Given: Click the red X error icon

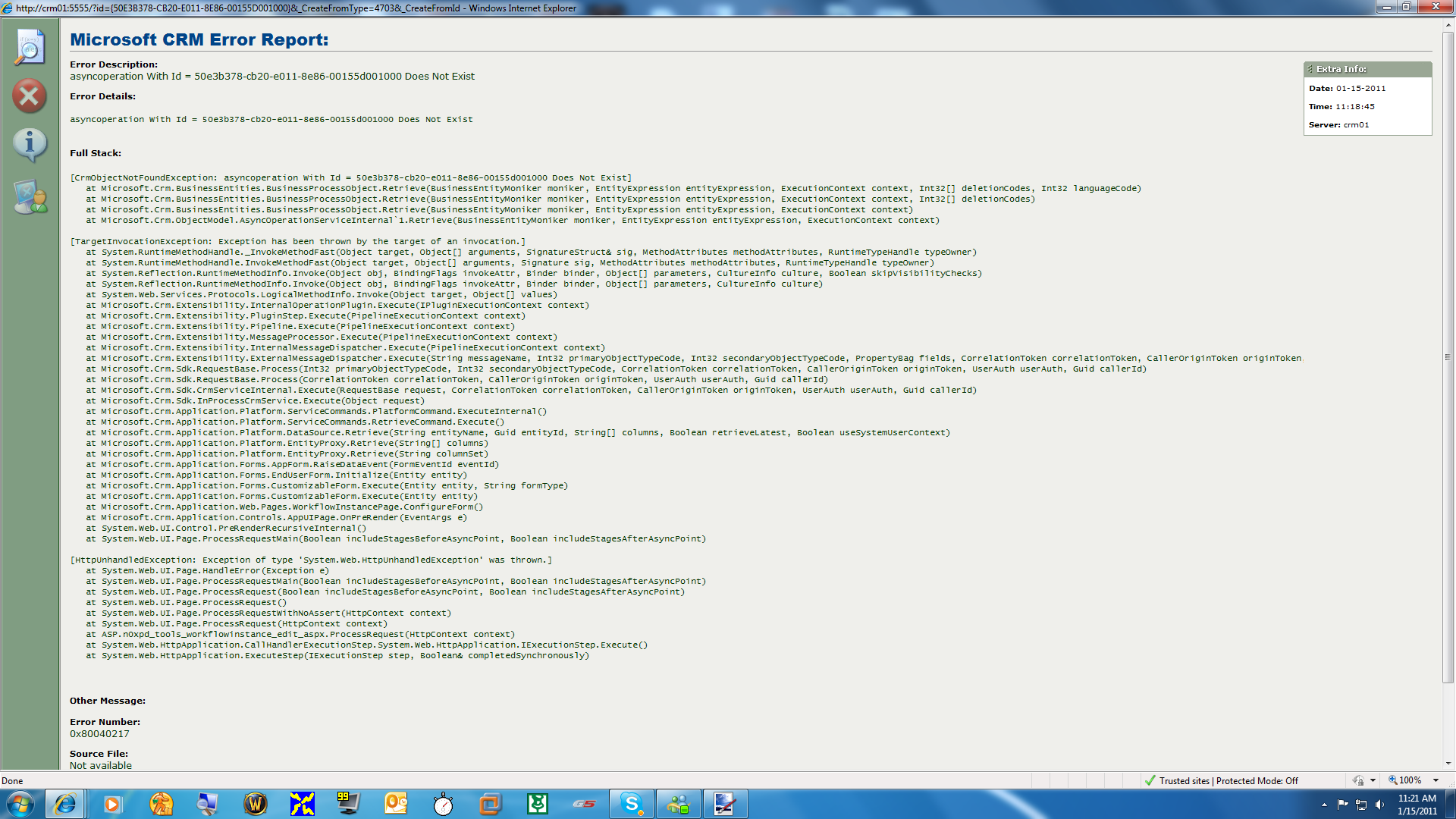Looking at the screenshot, I should pyautogui.click(x=30, y=96).
